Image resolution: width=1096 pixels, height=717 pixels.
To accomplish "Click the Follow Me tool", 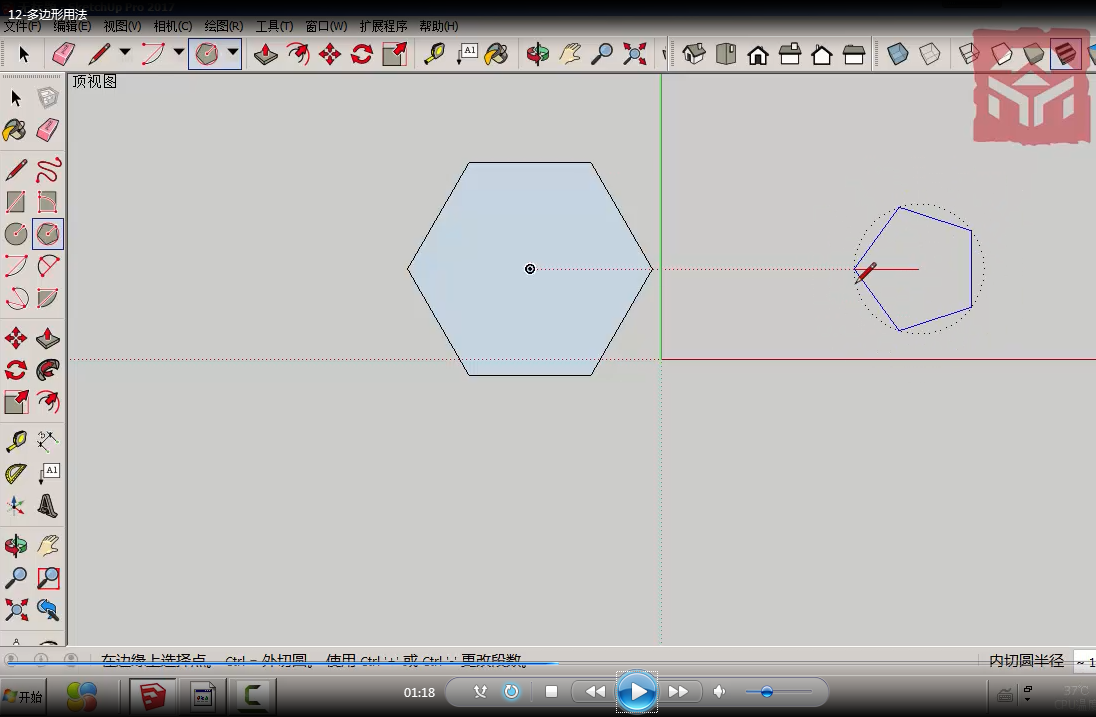I will 48,370.
